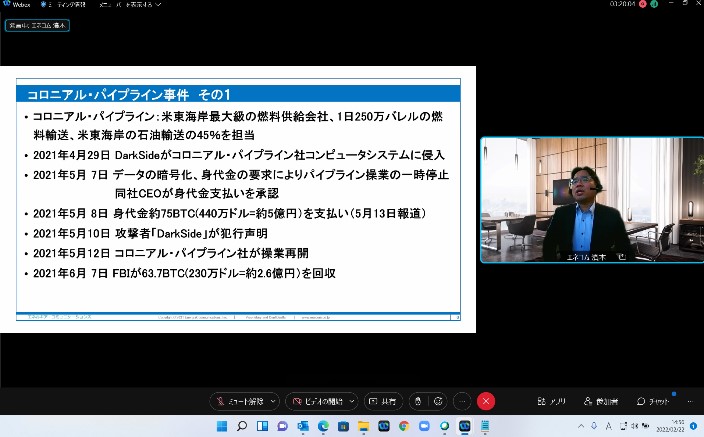Image resolution: width=704 pixels, height=437 pixels.
Task: Click the IME input mode A indicator
Action: 608,426
